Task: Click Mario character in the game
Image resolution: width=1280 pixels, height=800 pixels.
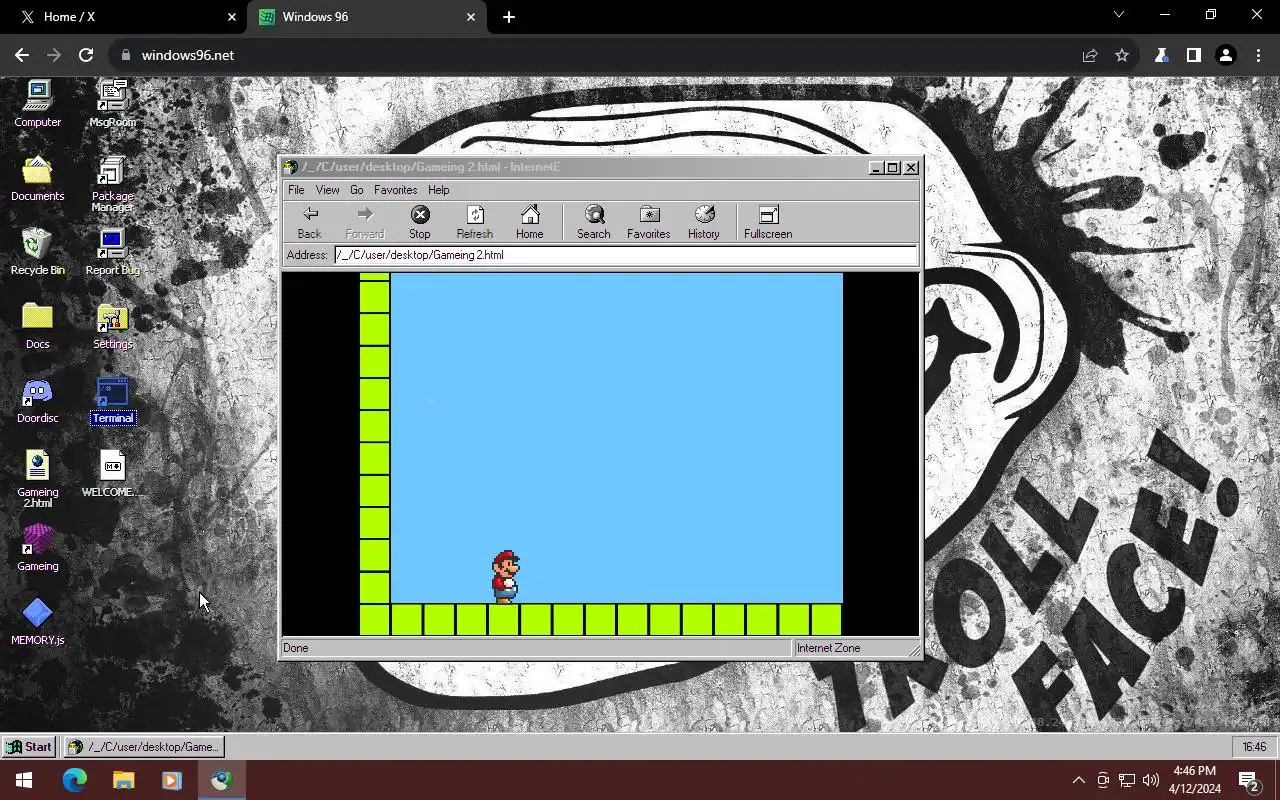Action: point(505,577)
